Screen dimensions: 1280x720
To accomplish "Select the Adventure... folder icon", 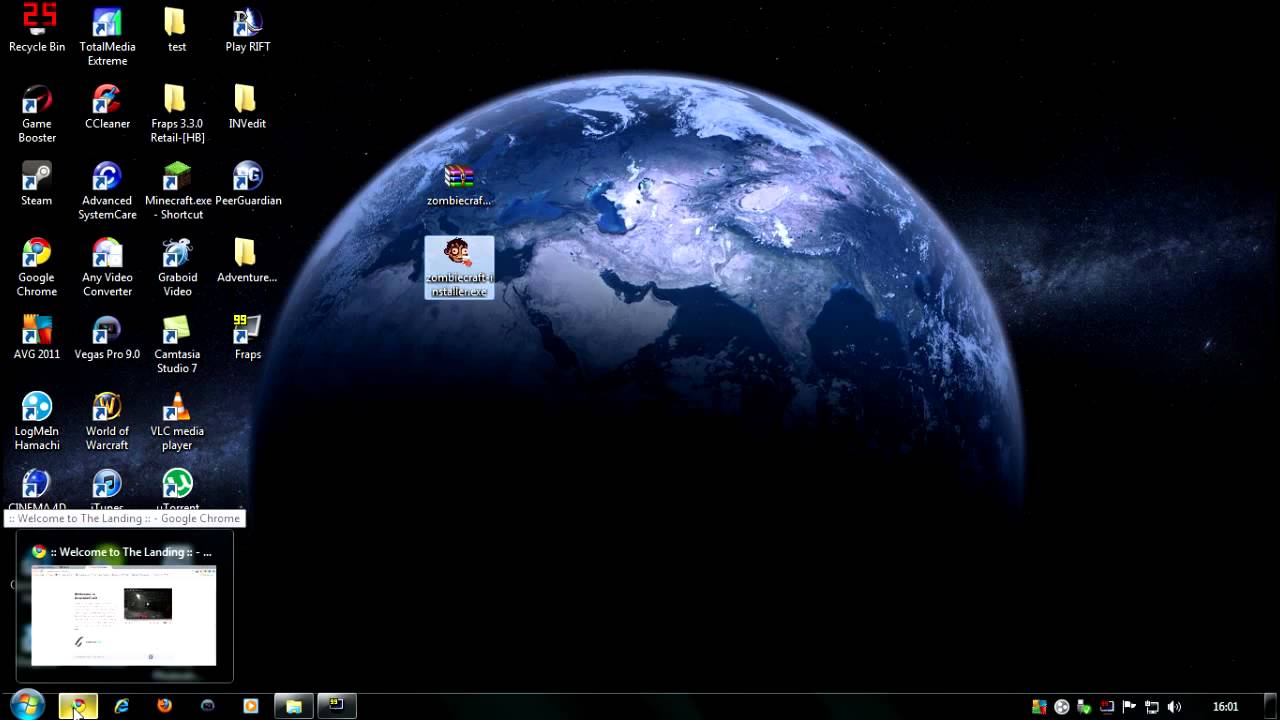I will click(x=247, y=261).
